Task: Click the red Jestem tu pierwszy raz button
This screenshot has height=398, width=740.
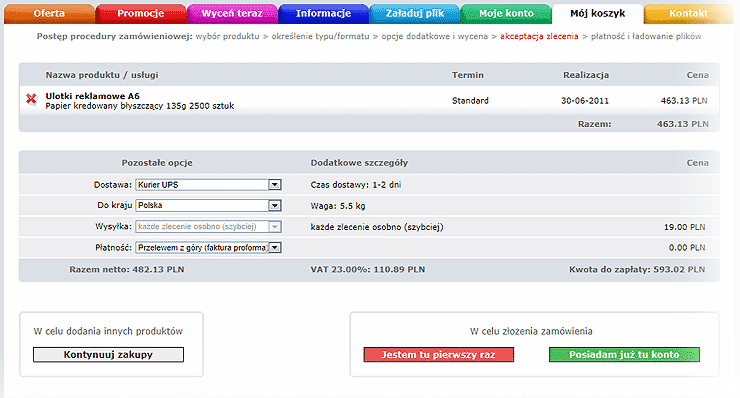Action: click(438, 355)
